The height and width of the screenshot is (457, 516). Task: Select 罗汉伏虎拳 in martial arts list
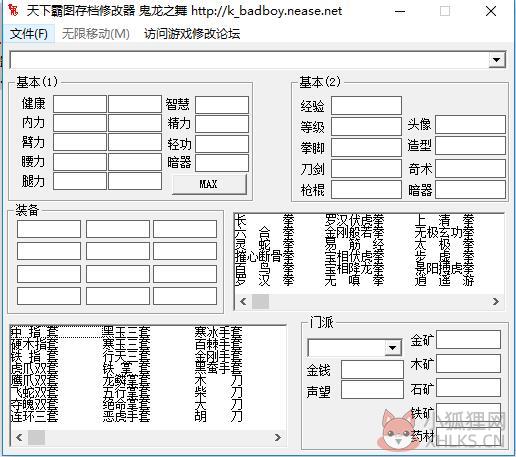[354, 220]
